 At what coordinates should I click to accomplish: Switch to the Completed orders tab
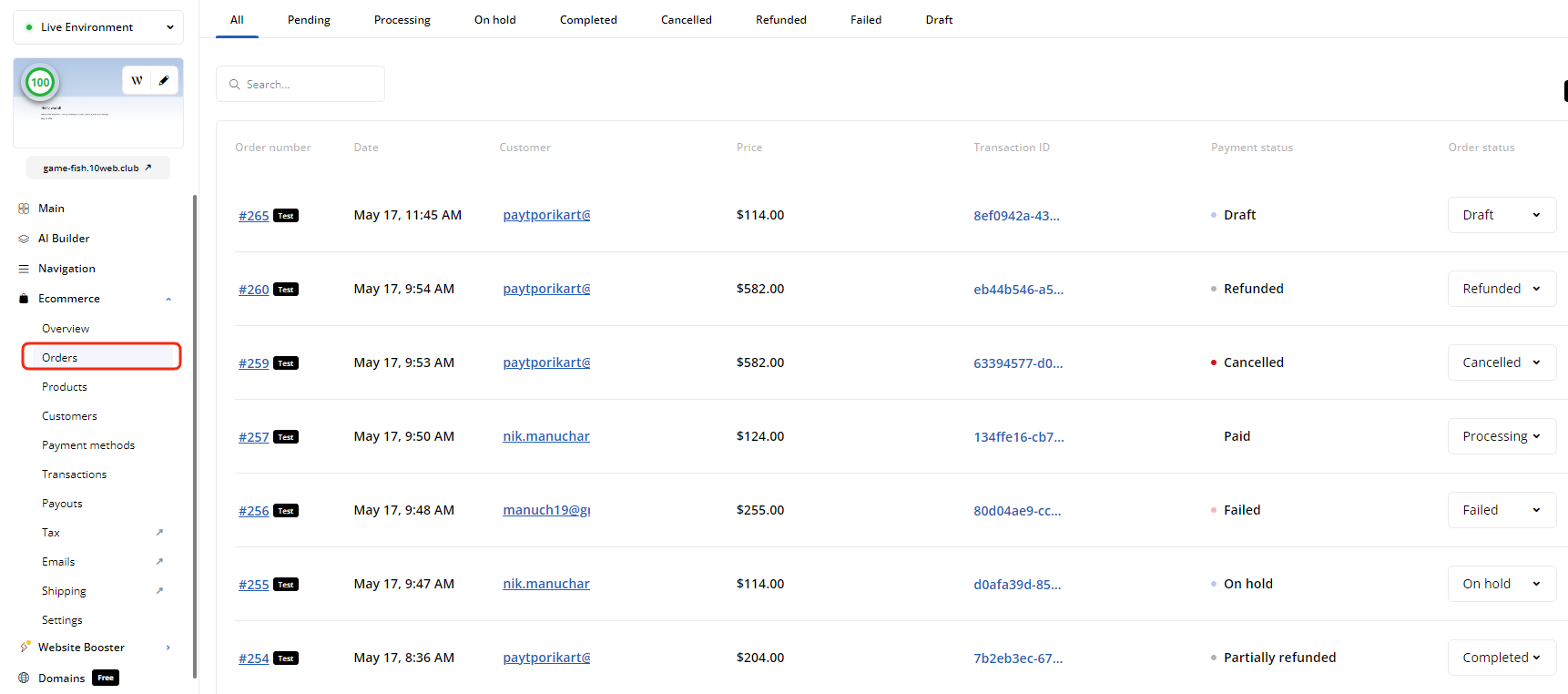[588, 20]
